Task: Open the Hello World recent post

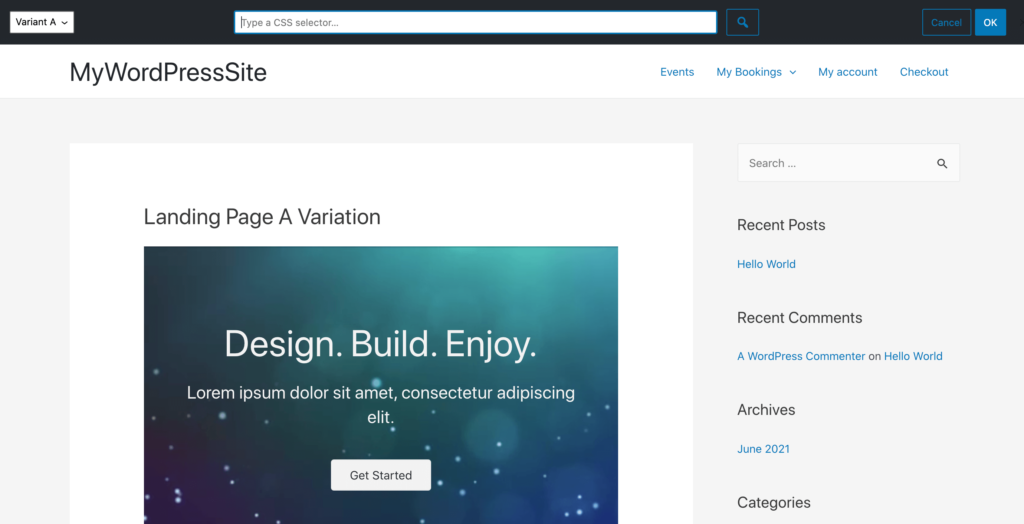Action: [x=766, y=264]
